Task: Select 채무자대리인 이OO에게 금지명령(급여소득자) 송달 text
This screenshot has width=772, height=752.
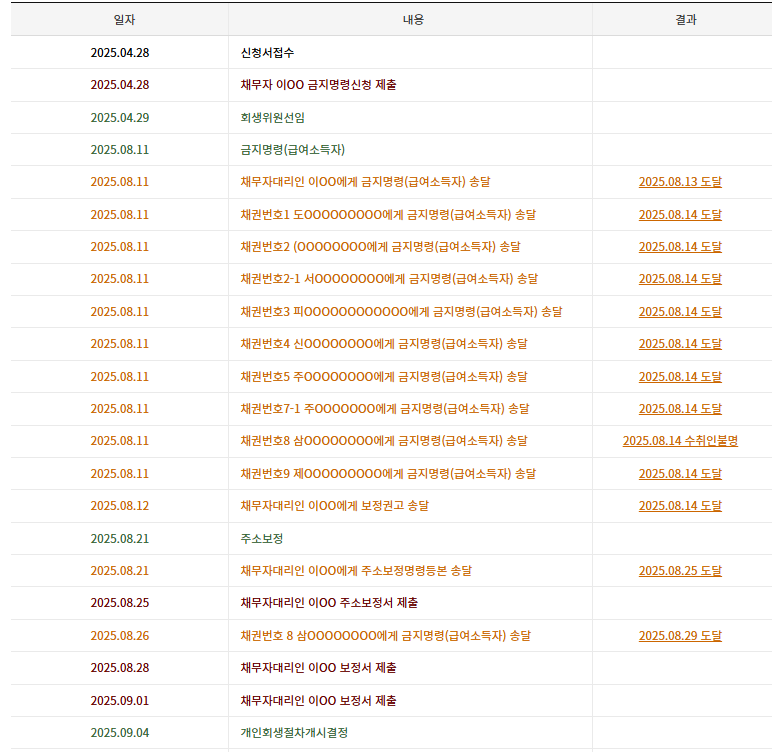Action: (x=365, y=182)
